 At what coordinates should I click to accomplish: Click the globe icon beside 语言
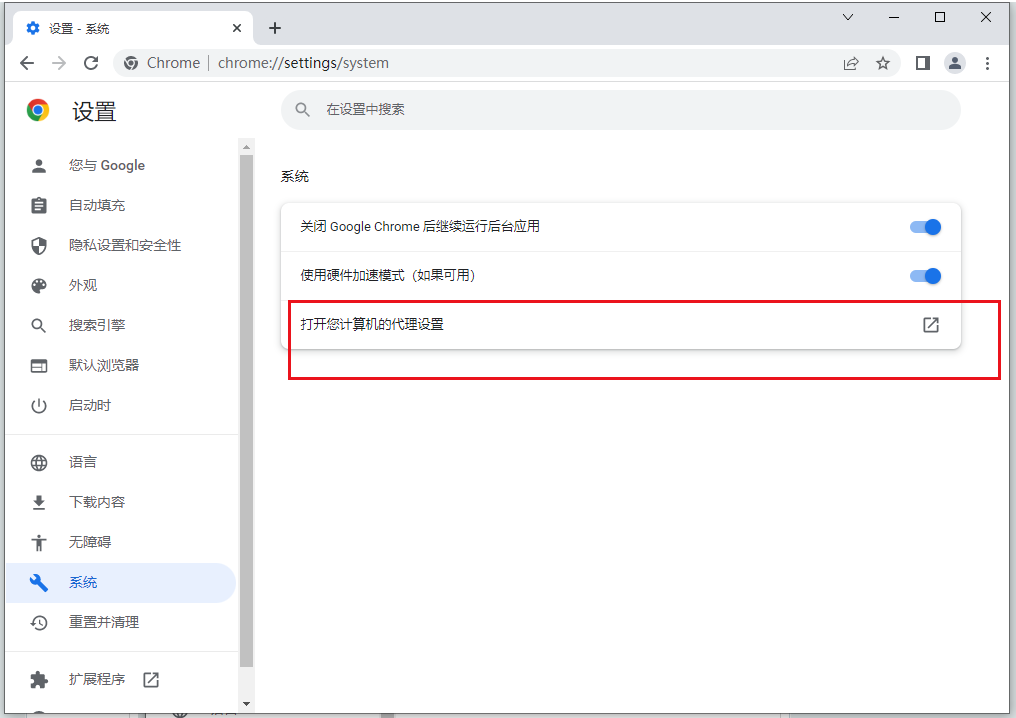[x=39, y=463]
